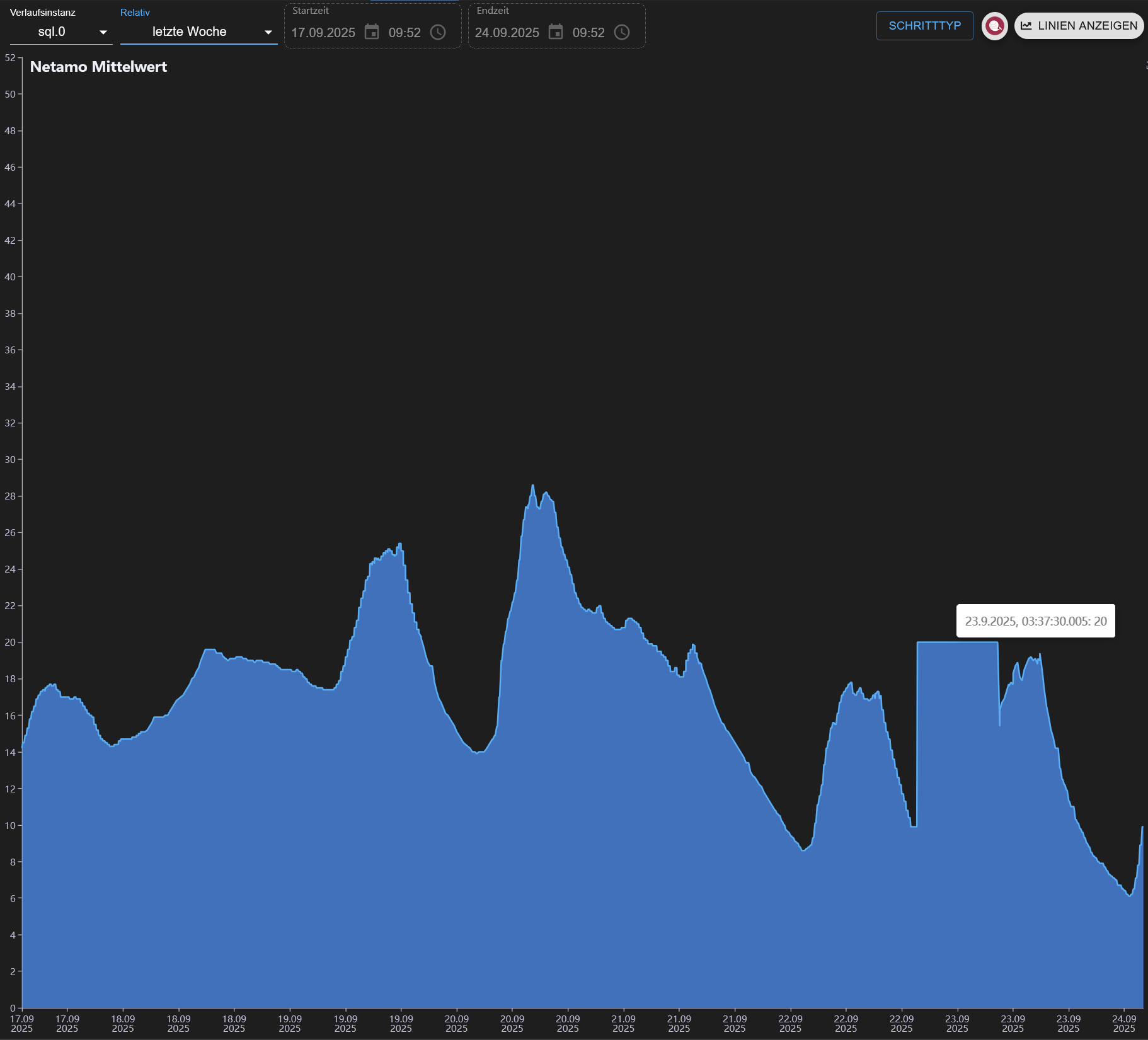Click the Startzeit date 17.09.2025 field
Viewport: 1148px width, 1040px height.
click(323, 33)
